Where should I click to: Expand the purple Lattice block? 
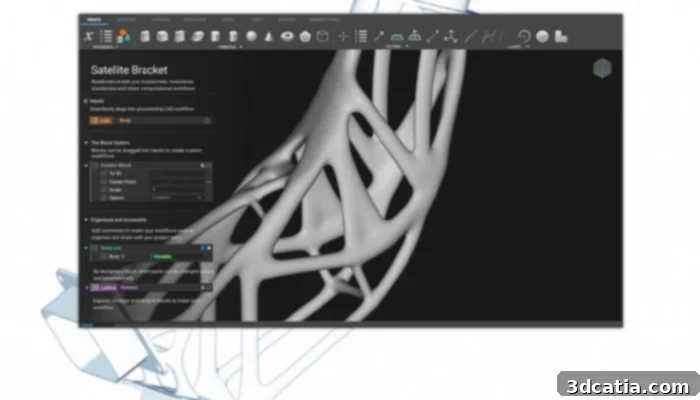pyautogui.click(x=87, y=288)
